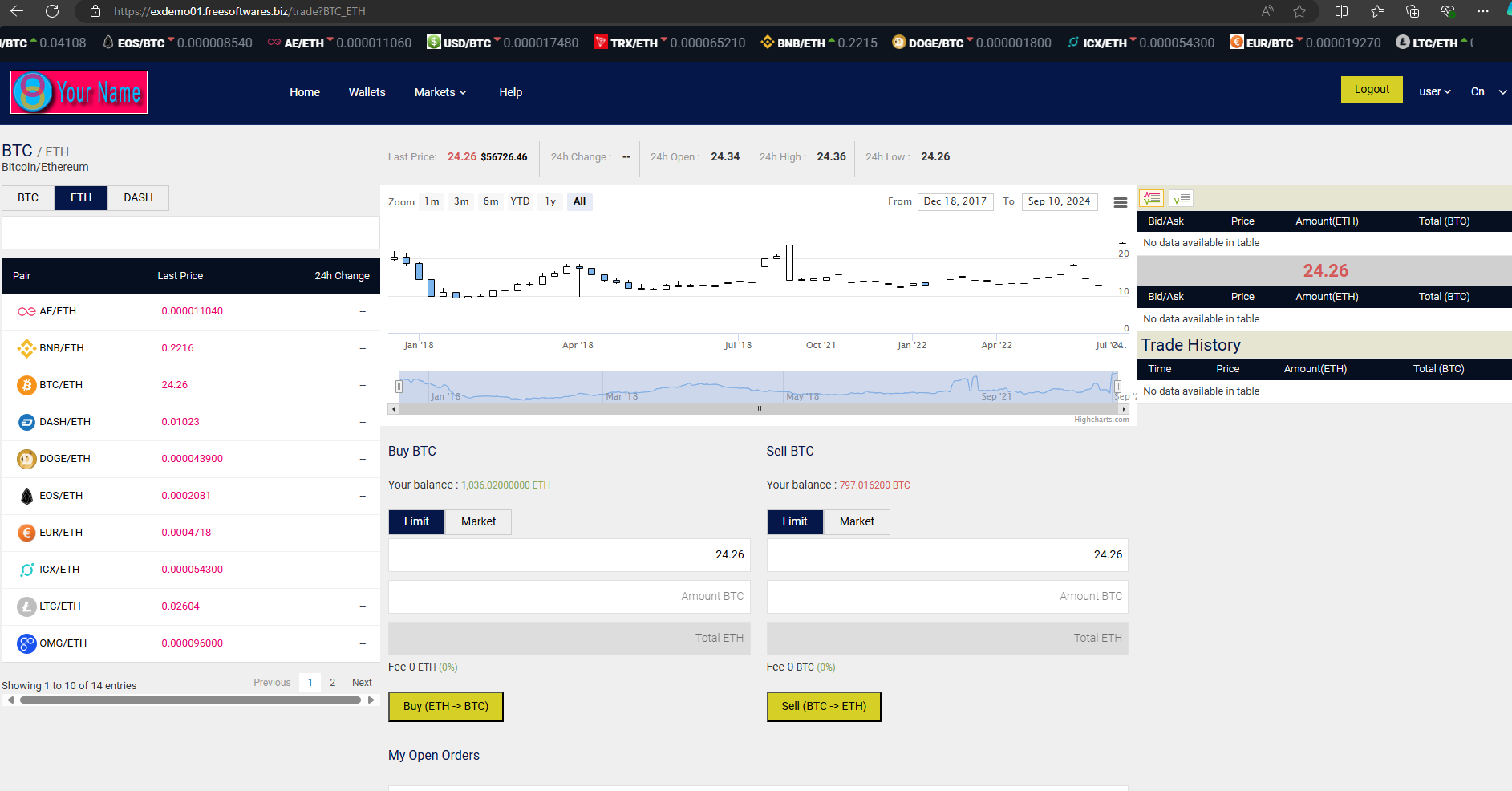Switch to the Wallets page
The image size is (1512, 791).
367,92
